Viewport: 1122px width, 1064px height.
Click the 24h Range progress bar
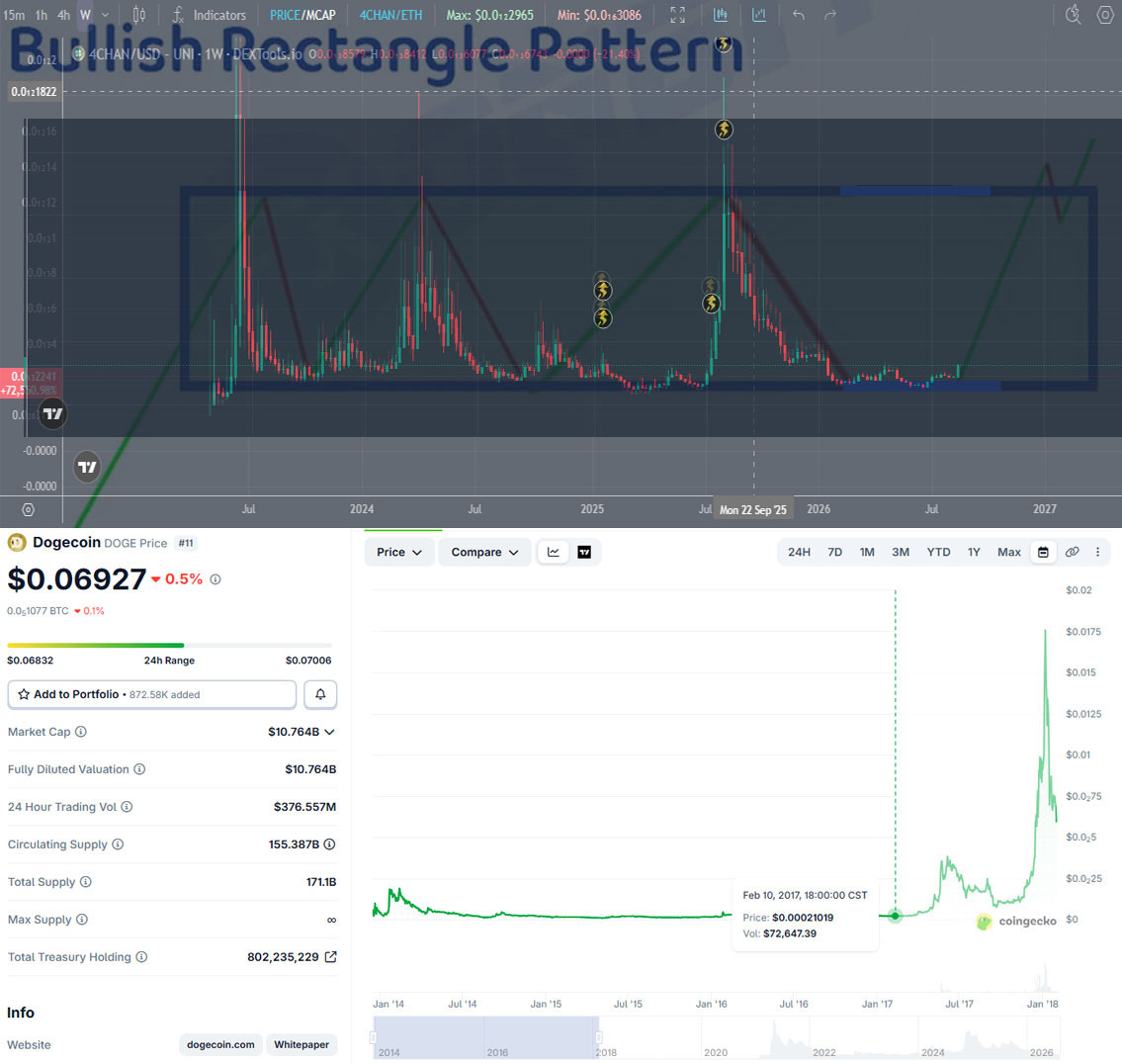170,645
